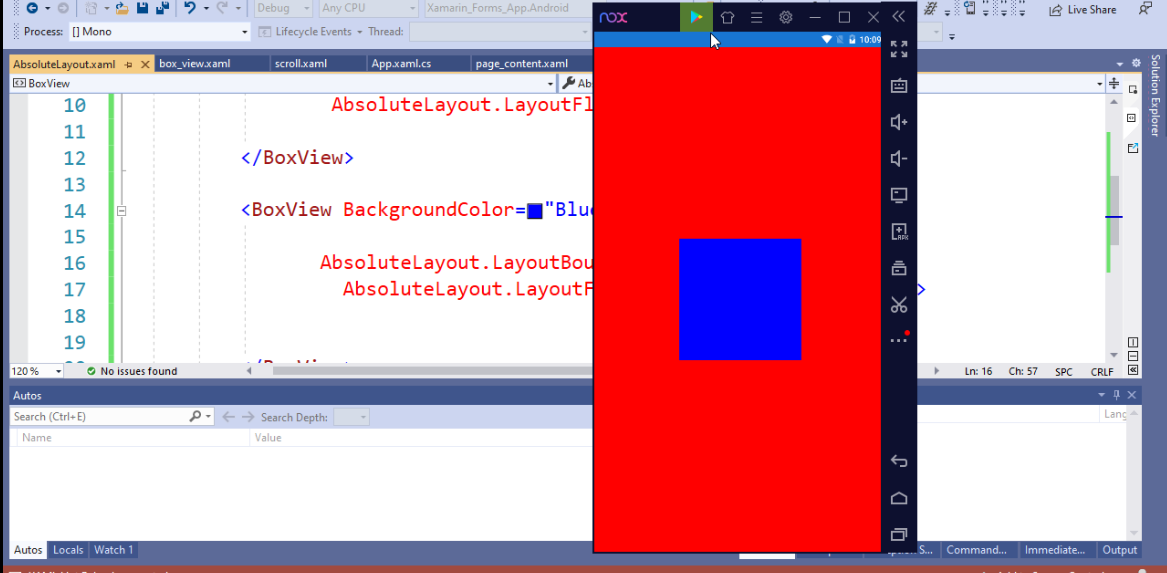Open the Solution Explorer side tab

[x=1155, y=95]
